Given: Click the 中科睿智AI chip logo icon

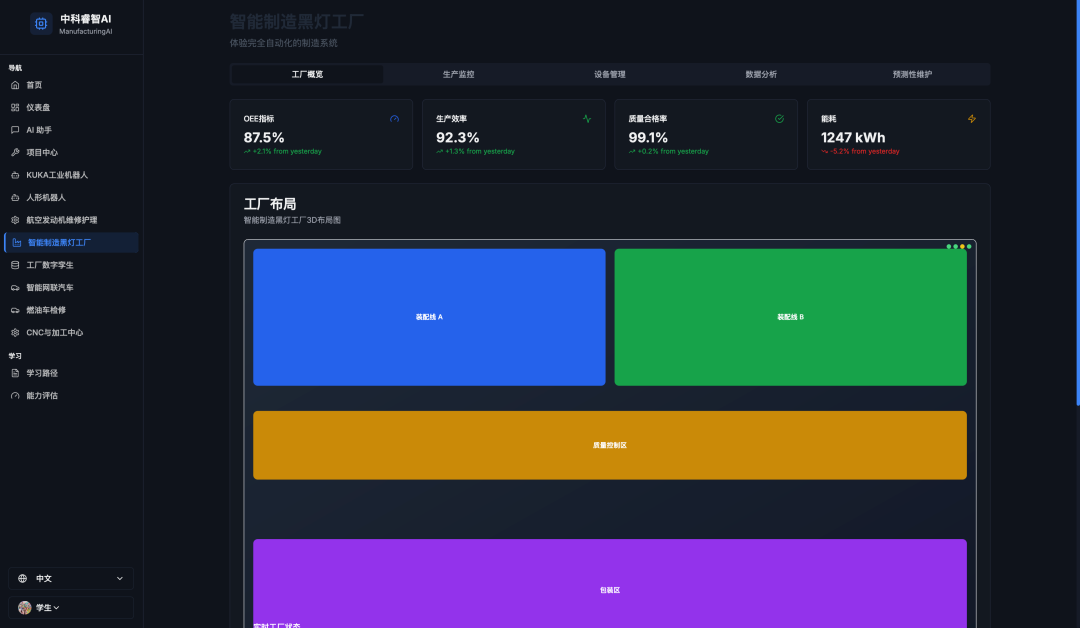Looking at the screenshot, I should pyautogui.click(x=41, y=24).
